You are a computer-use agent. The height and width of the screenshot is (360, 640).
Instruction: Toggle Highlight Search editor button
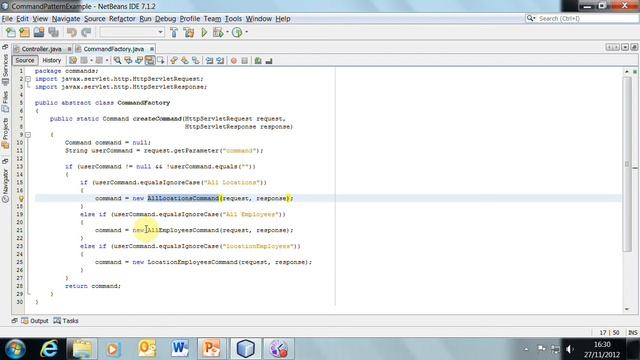(150, 60)
